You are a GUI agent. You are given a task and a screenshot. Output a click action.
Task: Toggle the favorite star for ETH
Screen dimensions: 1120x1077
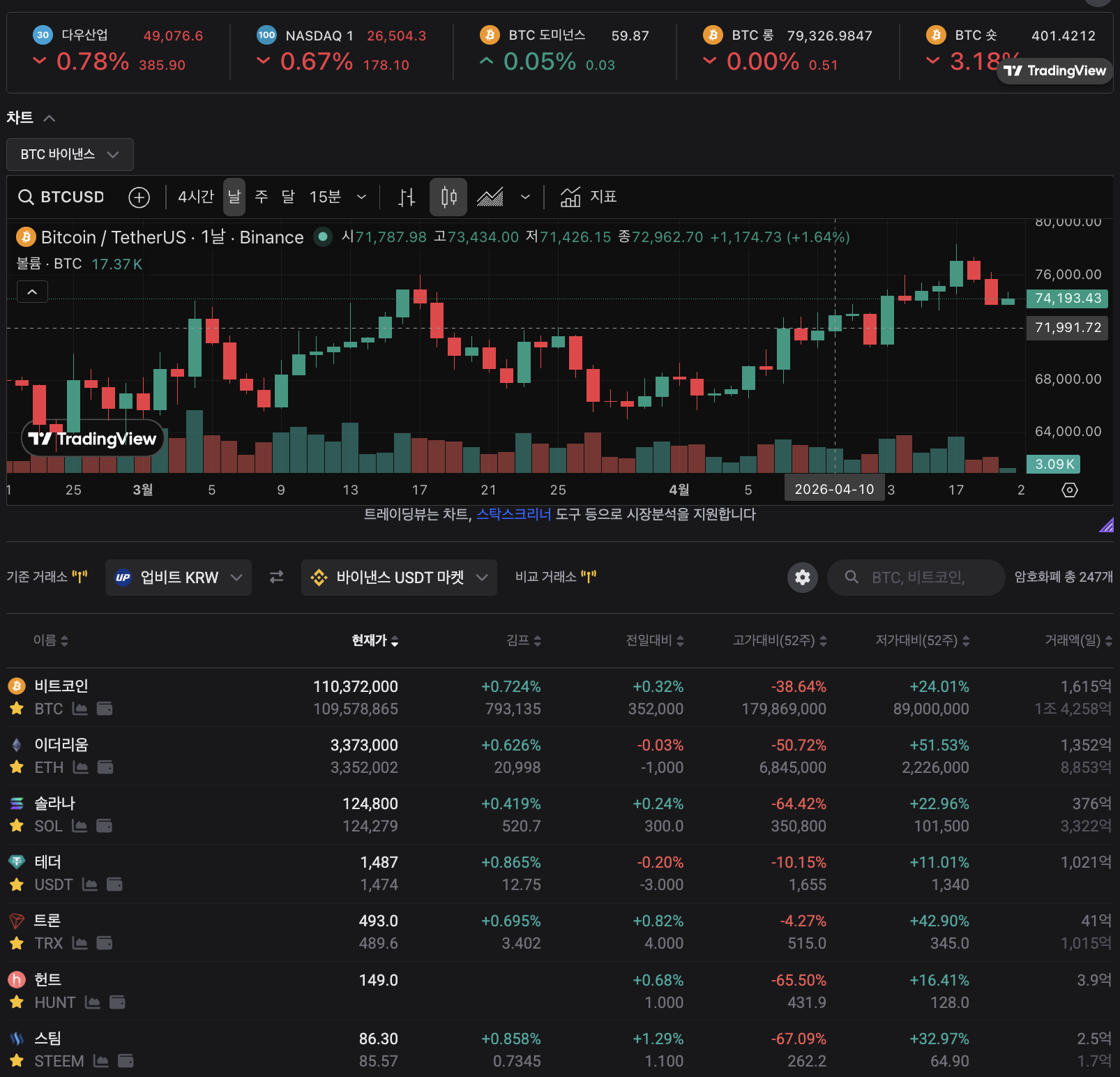17,767
